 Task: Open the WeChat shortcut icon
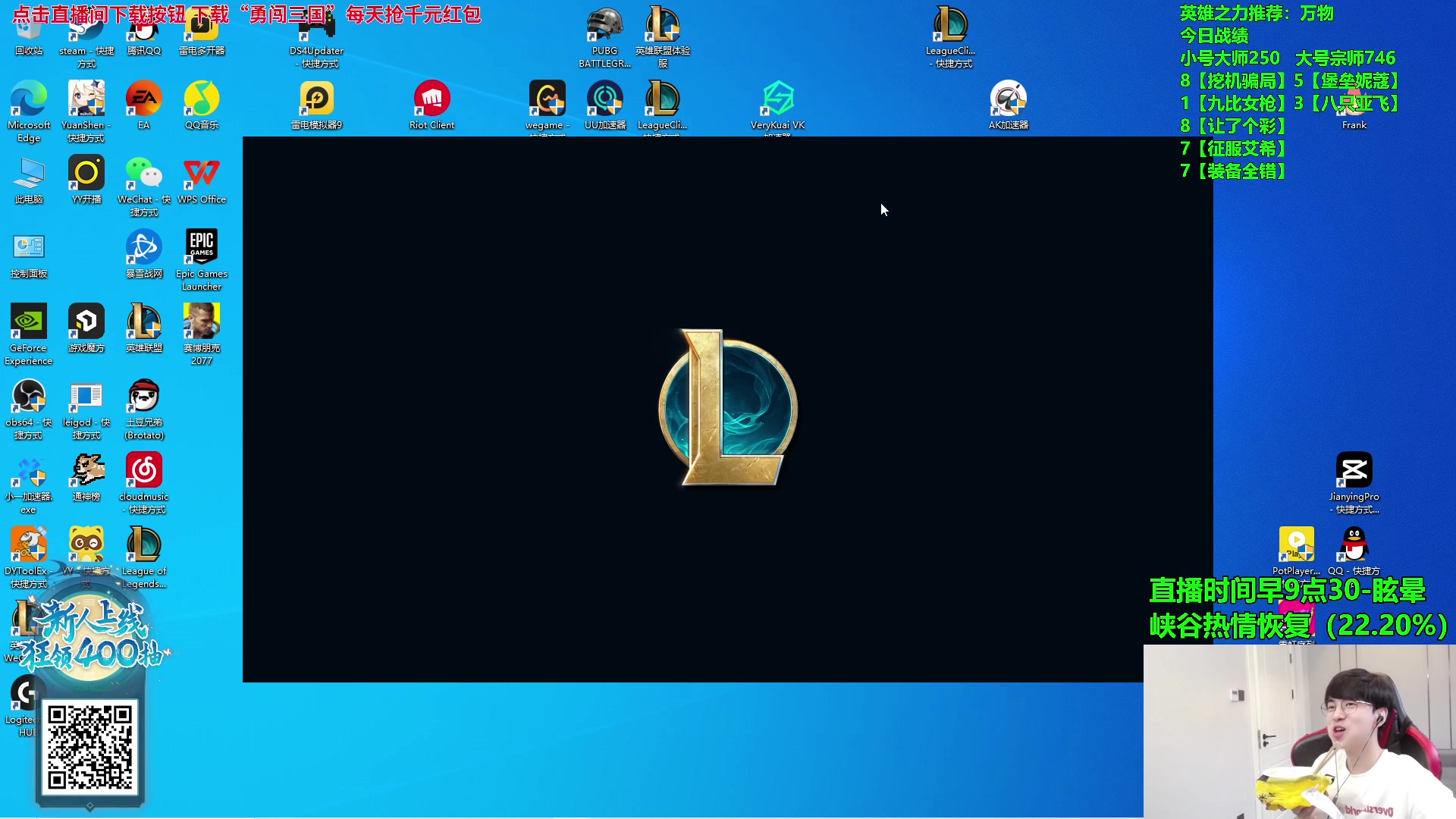tap(143, 186)
